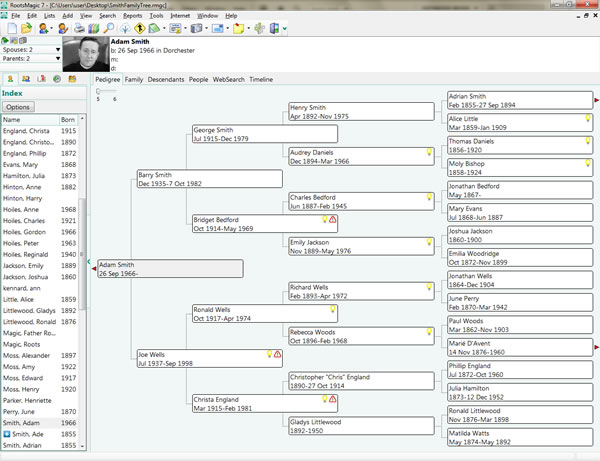Click the lightbulb hint on Ronald Wells
The width and height of the screenshot is (600, 461).
[x=333, y=309]
